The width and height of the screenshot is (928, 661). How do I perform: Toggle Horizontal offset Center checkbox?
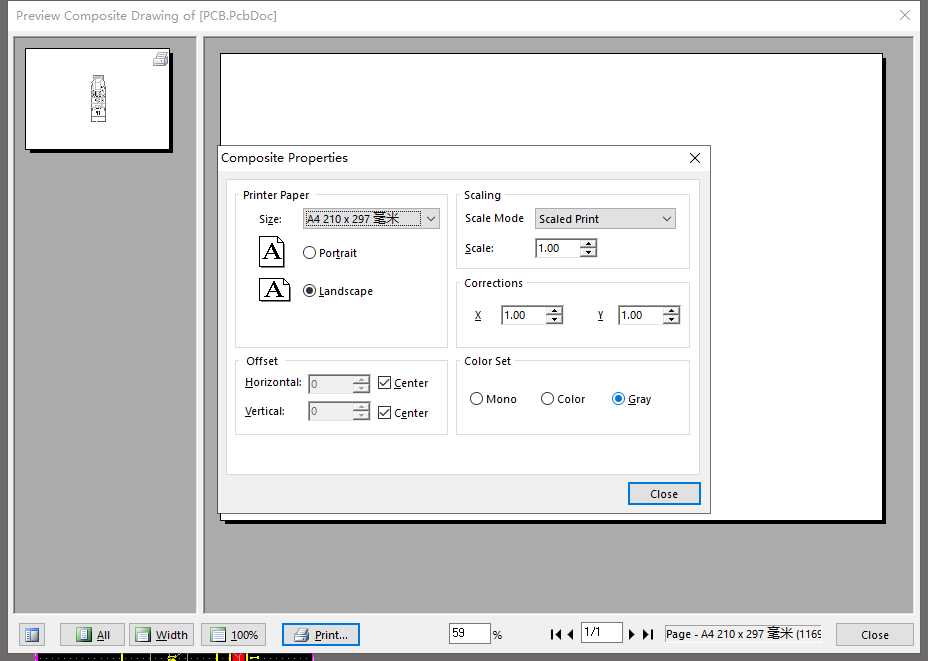pos(384,382)
